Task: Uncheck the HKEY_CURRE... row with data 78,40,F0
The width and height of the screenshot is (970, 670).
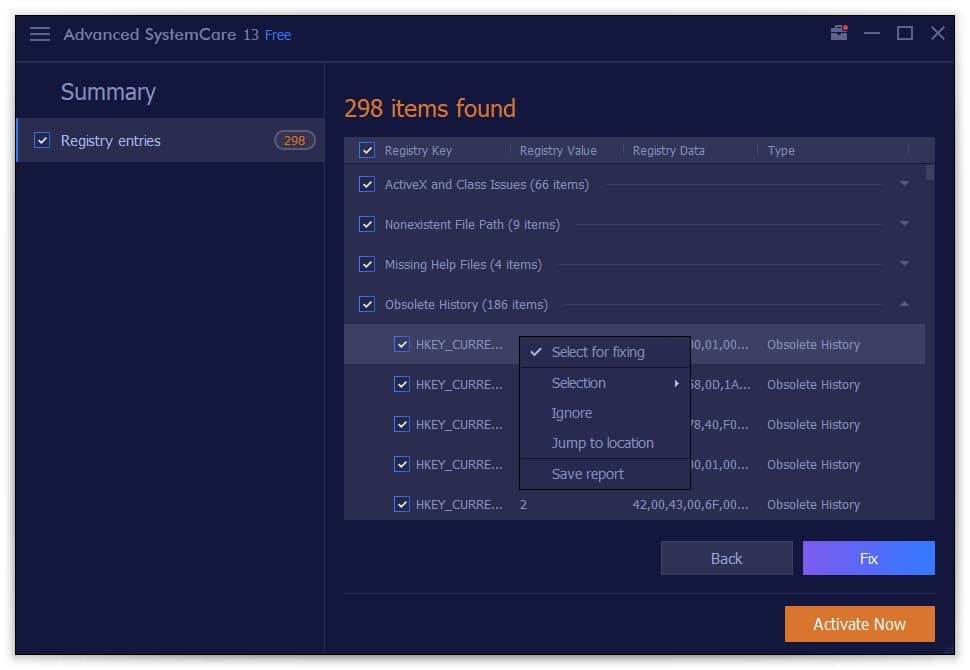Action: tap(401, 424)
